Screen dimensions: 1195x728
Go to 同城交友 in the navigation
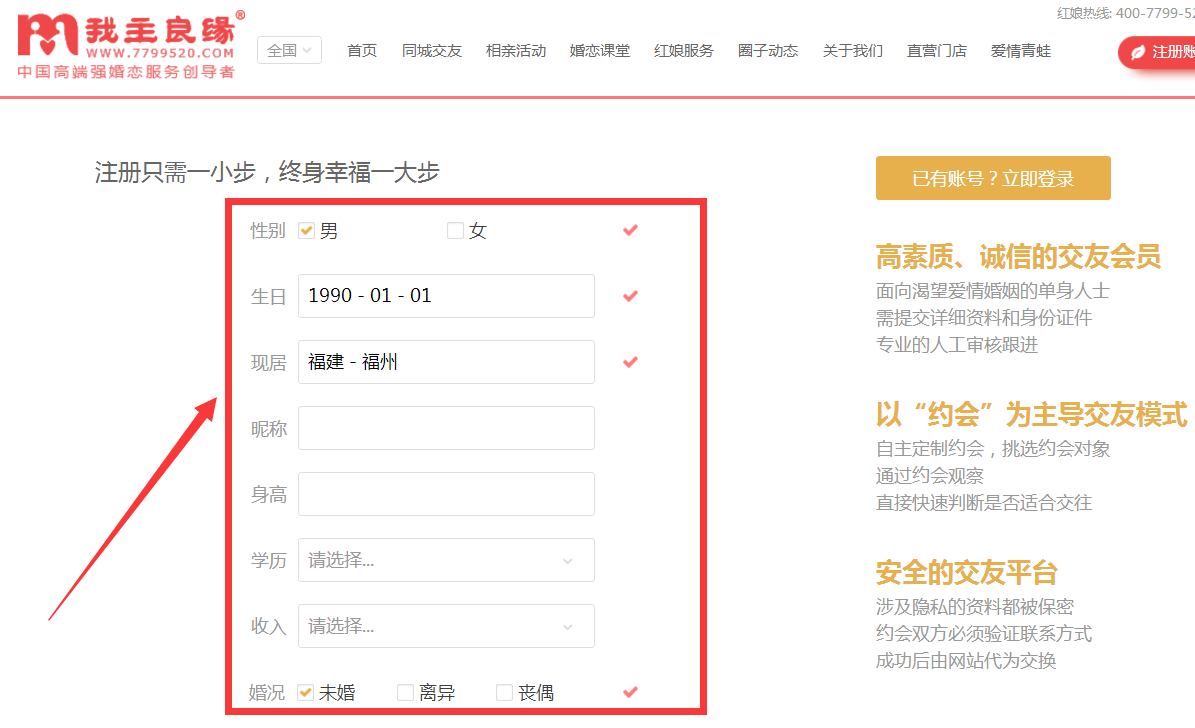432,51
